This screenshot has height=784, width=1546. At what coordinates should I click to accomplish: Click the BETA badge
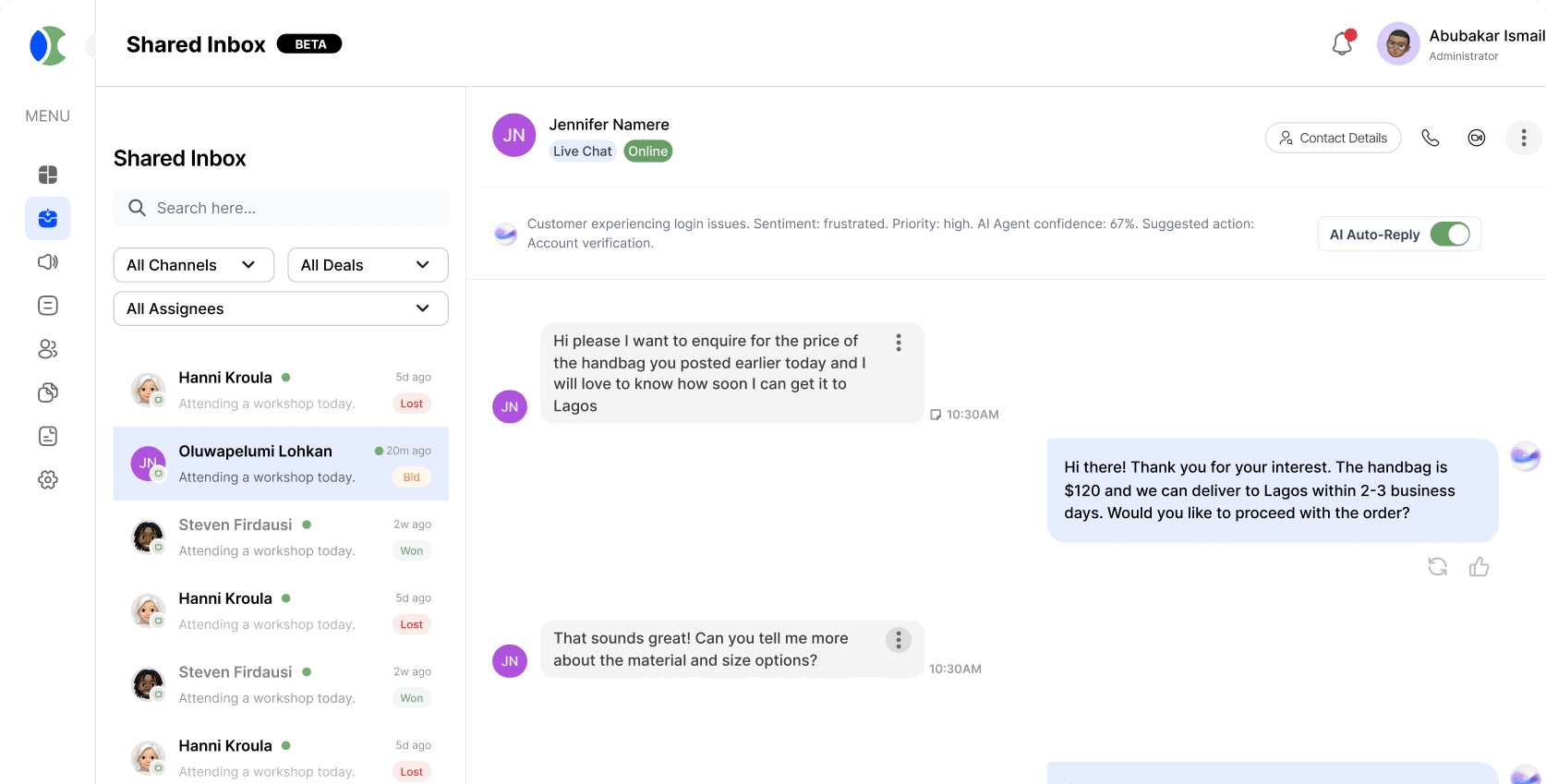[x=309, y=44]
